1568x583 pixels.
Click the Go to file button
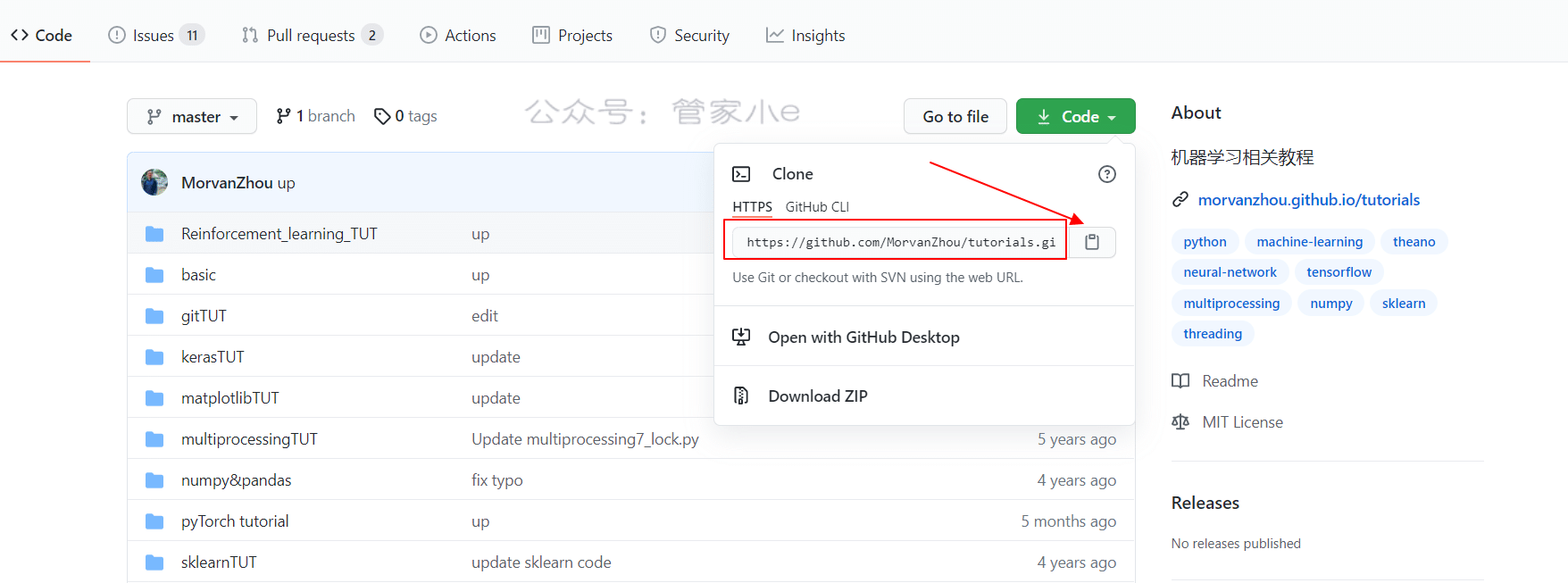click(x=955, y=116)
